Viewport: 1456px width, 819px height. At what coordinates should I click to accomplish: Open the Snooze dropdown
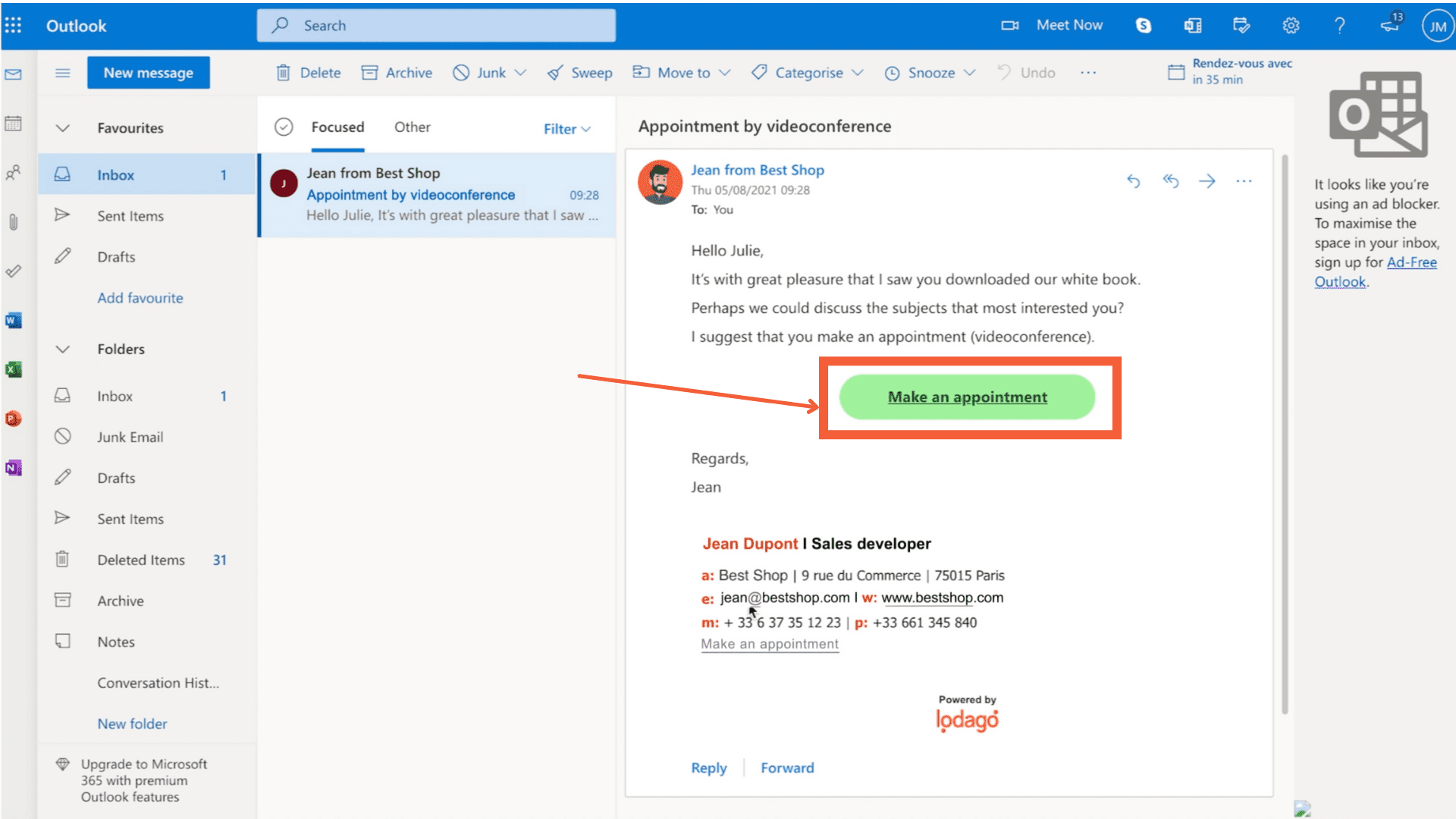(x=930, y=73)
